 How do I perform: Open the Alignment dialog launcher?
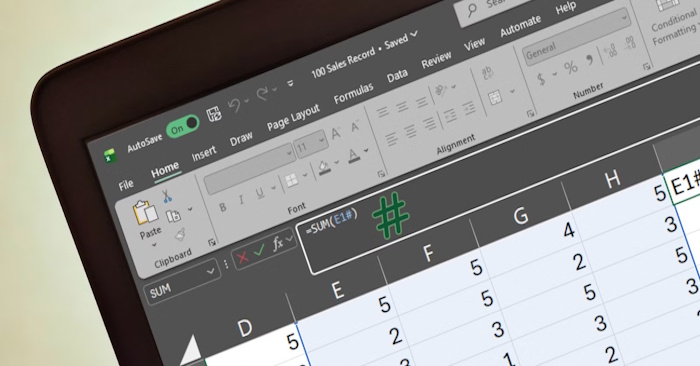point(530,114)
